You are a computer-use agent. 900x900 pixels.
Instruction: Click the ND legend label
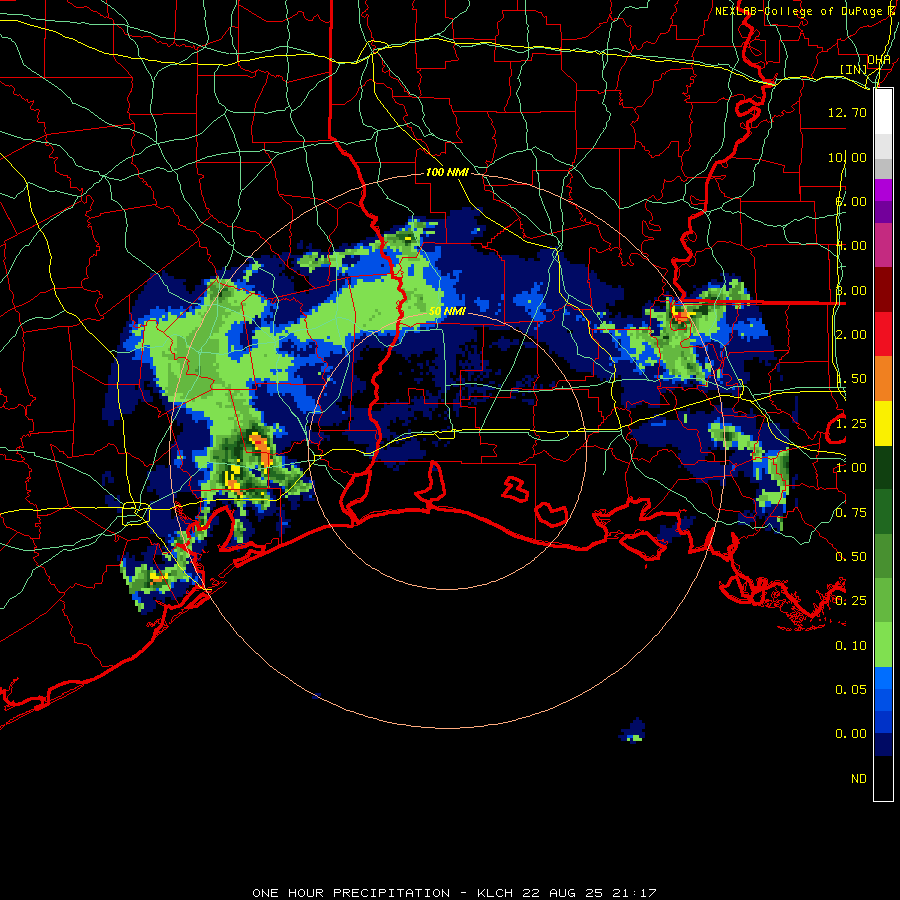coord(859,779)
